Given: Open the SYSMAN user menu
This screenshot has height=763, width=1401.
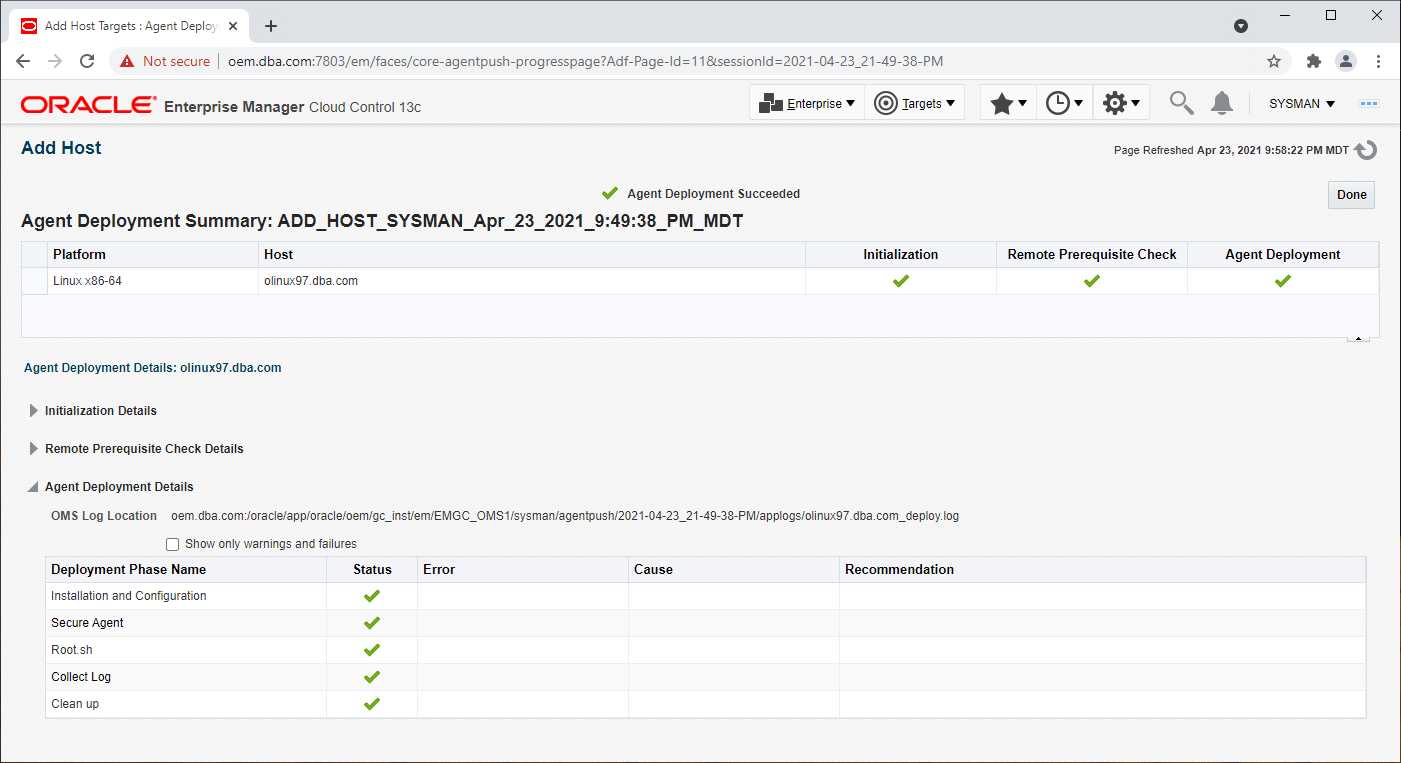Looking at the screenshot, I should (1302, 104).
